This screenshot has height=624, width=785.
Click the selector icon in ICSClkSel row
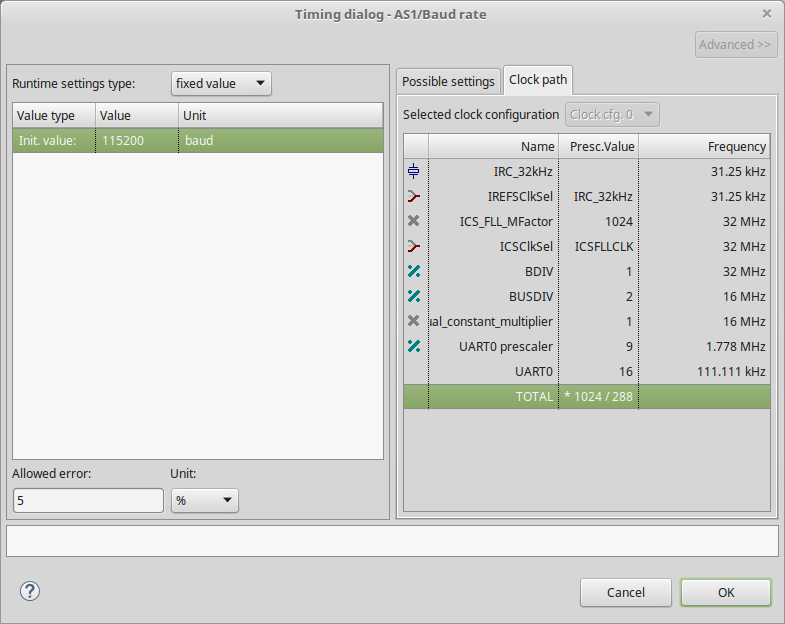tap(414, 246)
